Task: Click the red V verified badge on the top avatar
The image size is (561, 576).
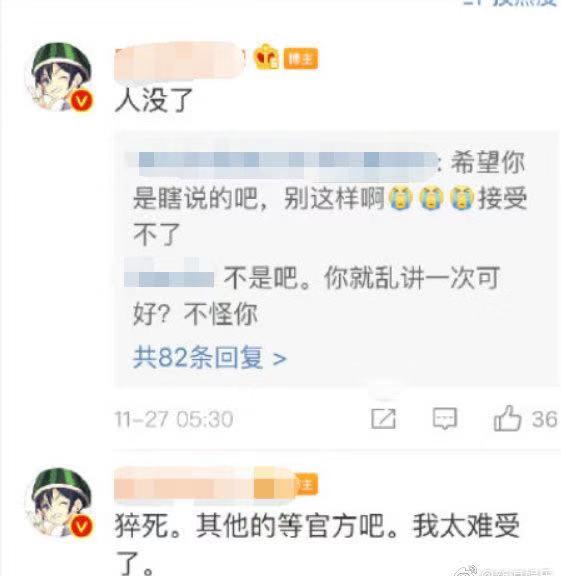Action: [82, 100]
